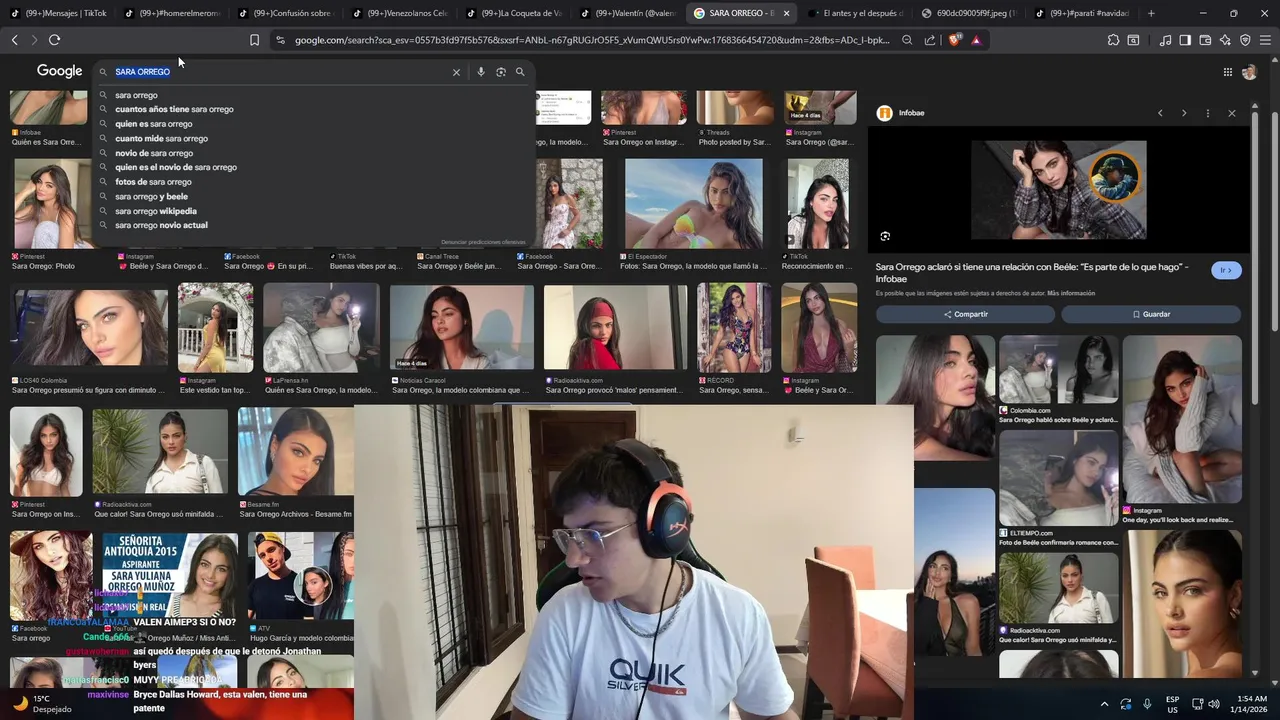
Task: Search by image with Google Lens icon
Action: point(501,72)
